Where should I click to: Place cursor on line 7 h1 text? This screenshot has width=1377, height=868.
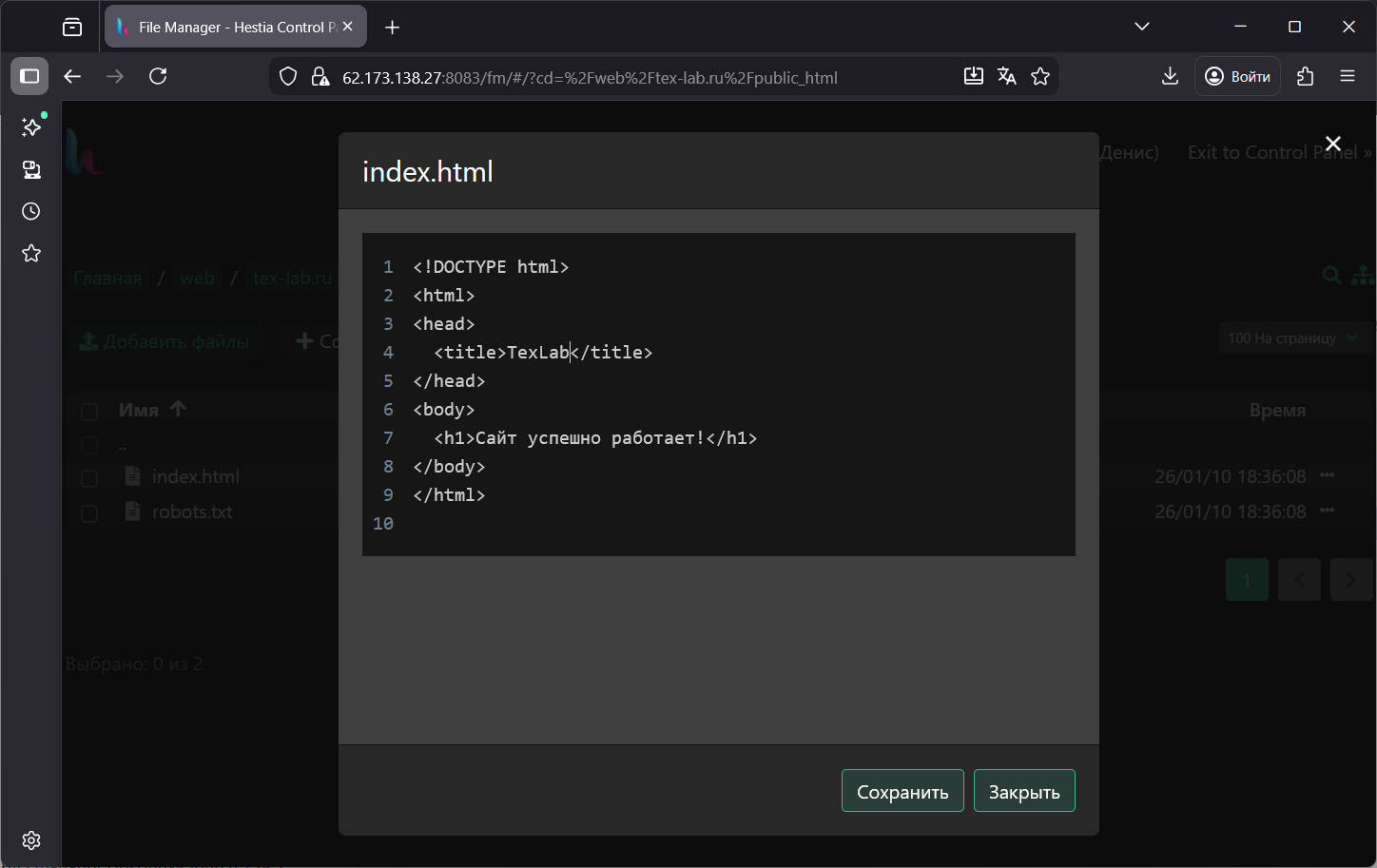[x=590, y=438]
